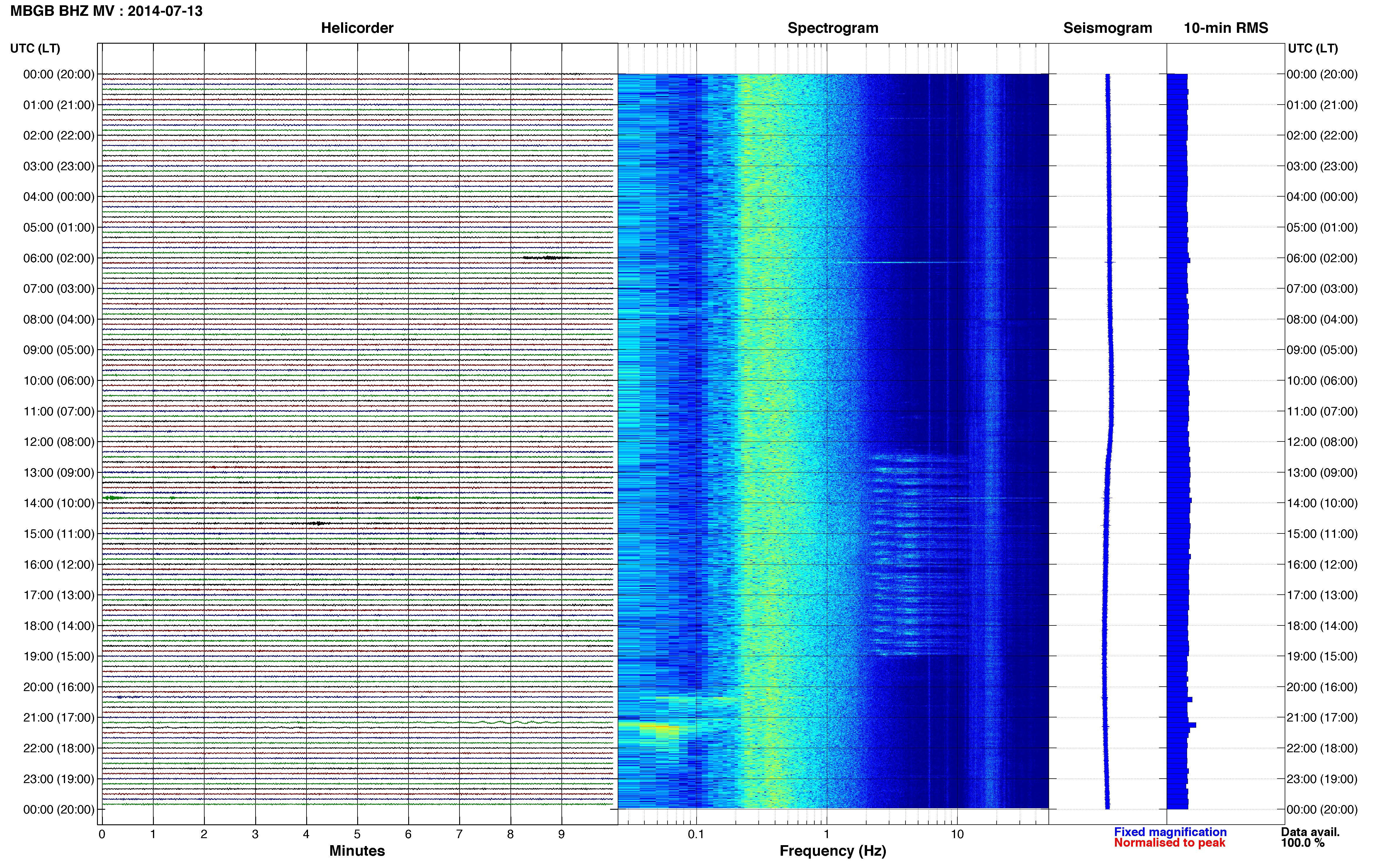Click the right '09:00 (05:00)' time label

(1322, 350)
